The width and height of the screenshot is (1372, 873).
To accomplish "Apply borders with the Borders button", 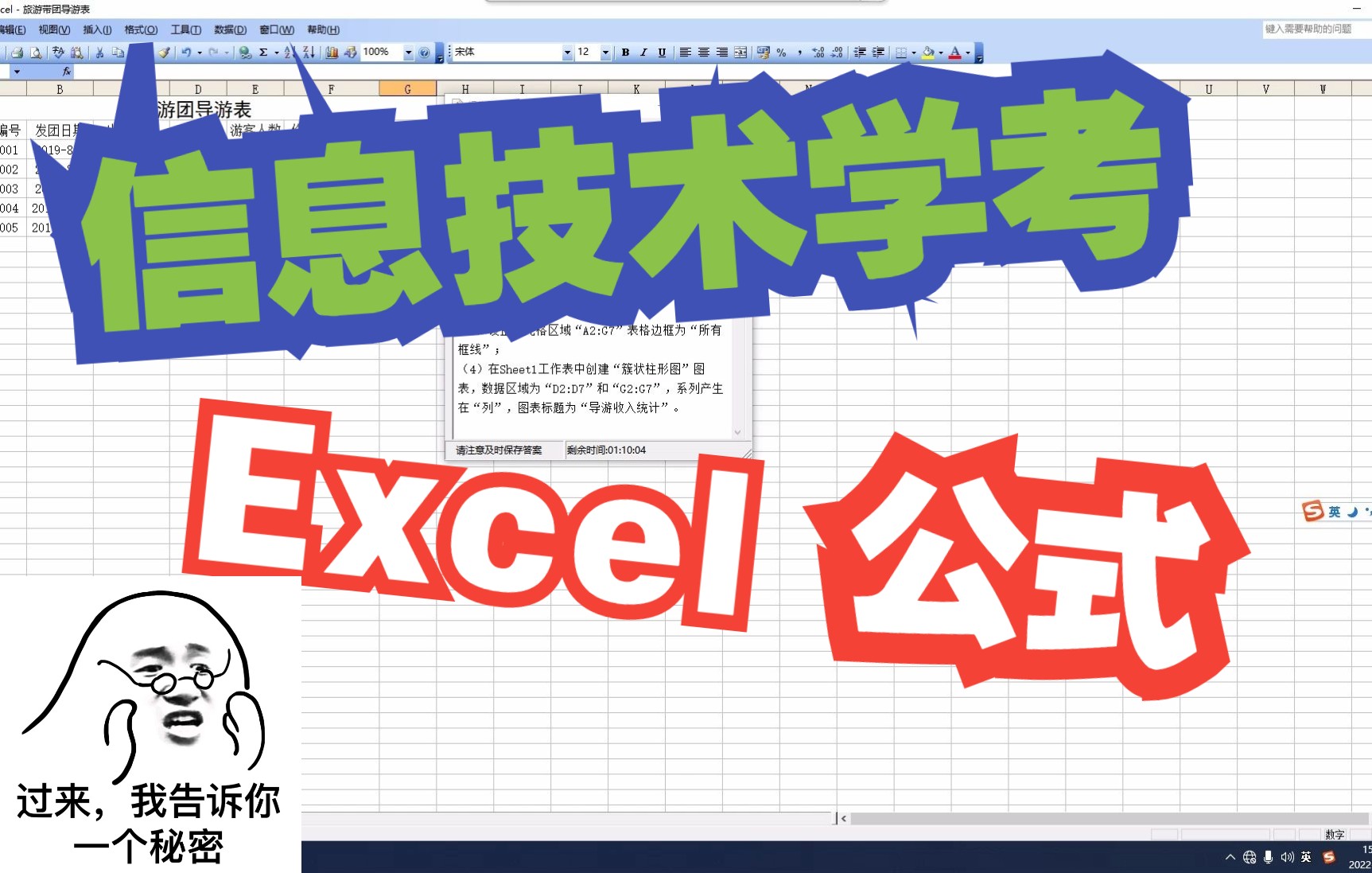I will [x=901, y=53].
